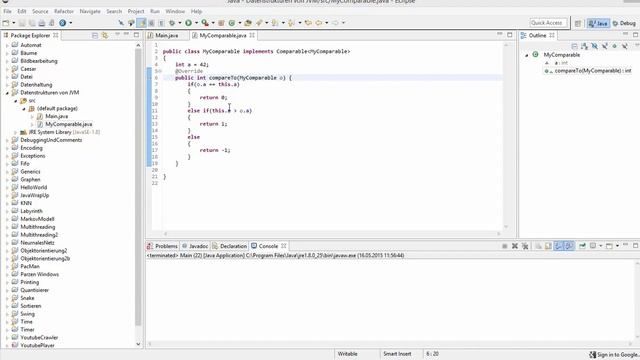Toggle Link with Editor in Package Explorer
Image resolution: width=640 pixels, height=360 pixels.
(105, 36)
